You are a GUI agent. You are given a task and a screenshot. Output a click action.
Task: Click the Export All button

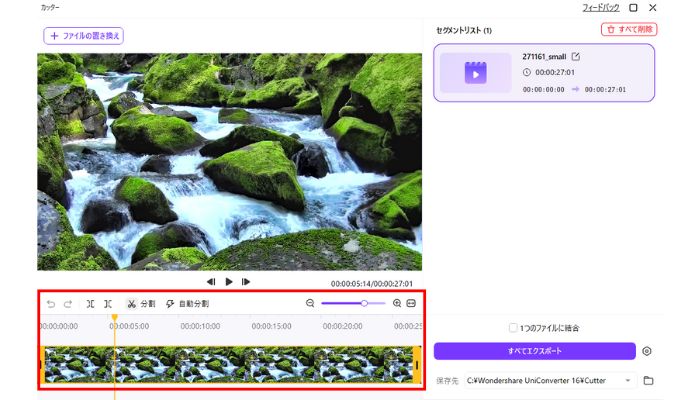pos(534,351)
